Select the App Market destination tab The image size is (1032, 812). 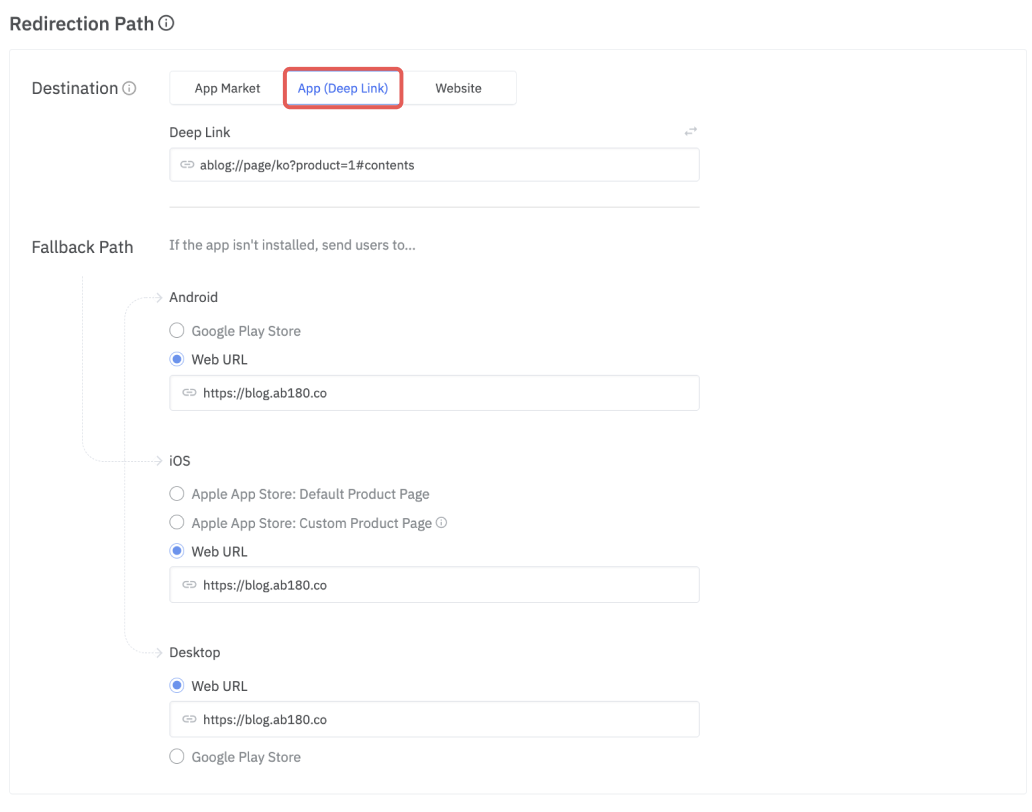click(x=227, y=88)
